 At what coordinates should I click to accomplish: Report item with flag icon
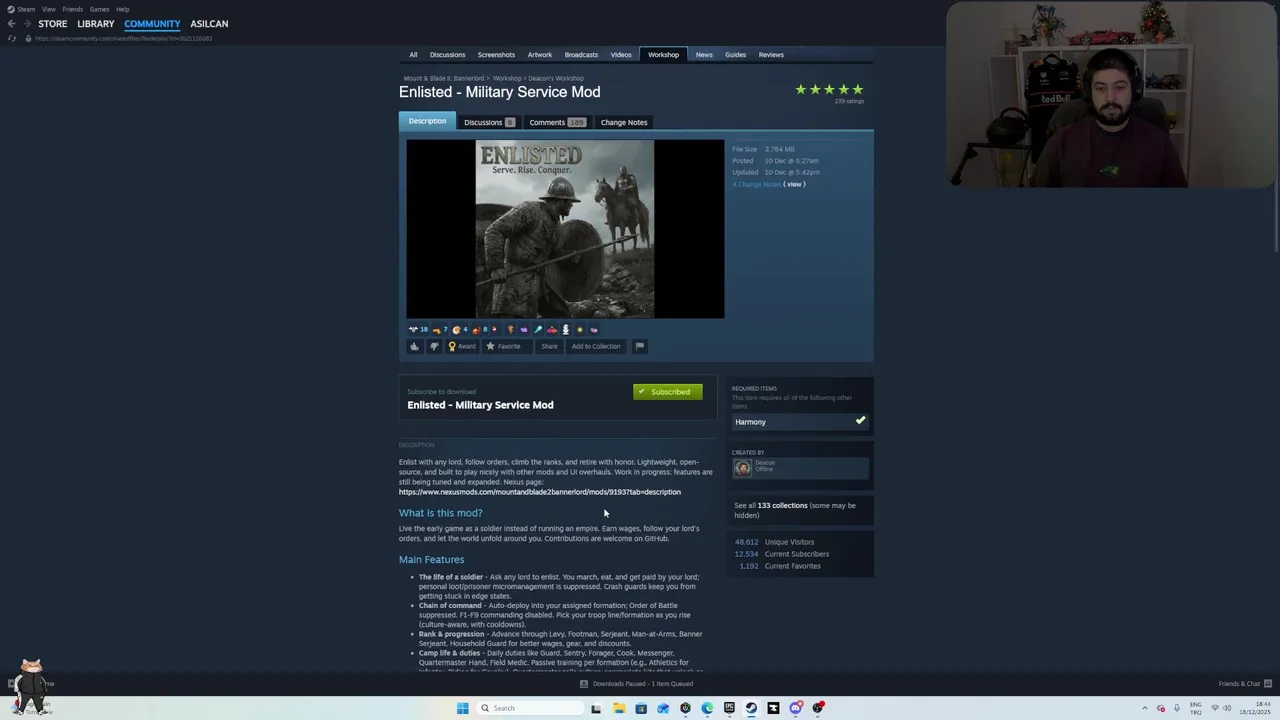[640, 346]
